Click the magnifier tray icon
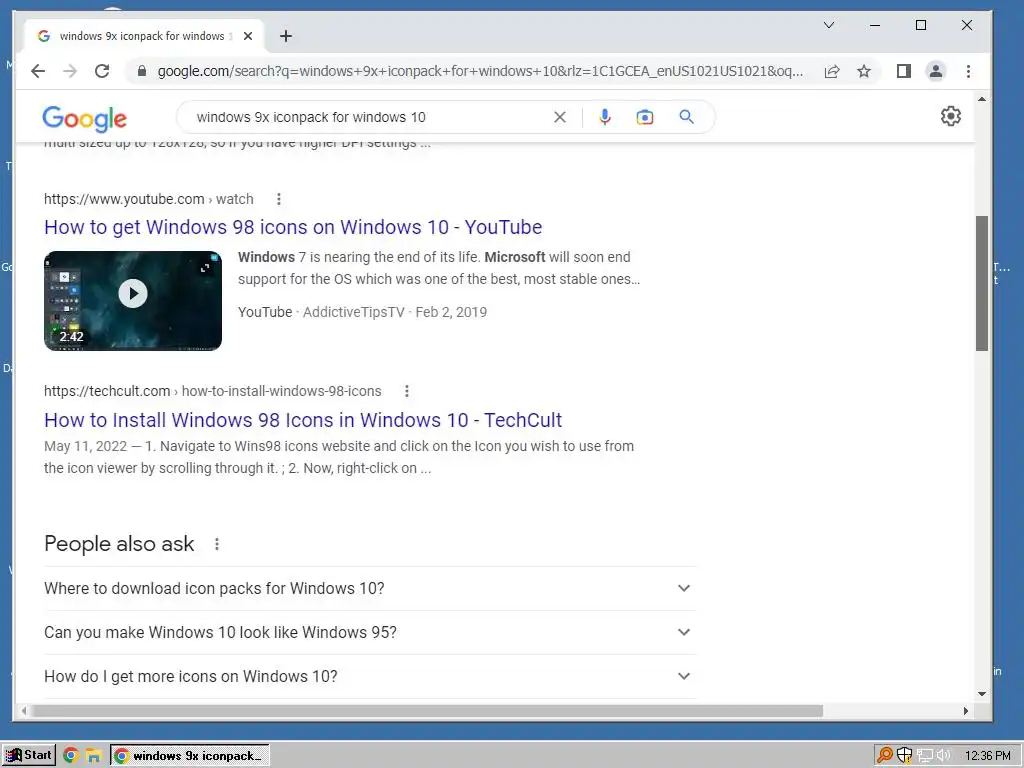Image resolution: width=1024 pixels, height=768 pixels. (x=885, y=756)
